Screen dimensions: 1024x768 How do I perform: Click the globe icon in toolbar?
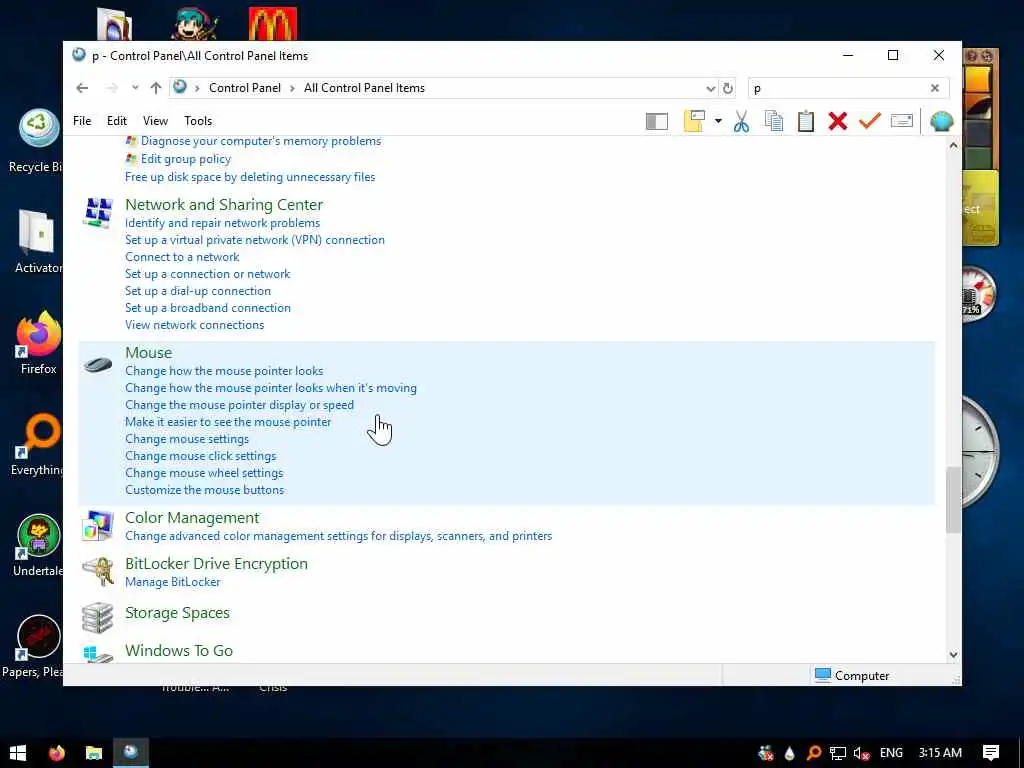click(x=941, y=121)
